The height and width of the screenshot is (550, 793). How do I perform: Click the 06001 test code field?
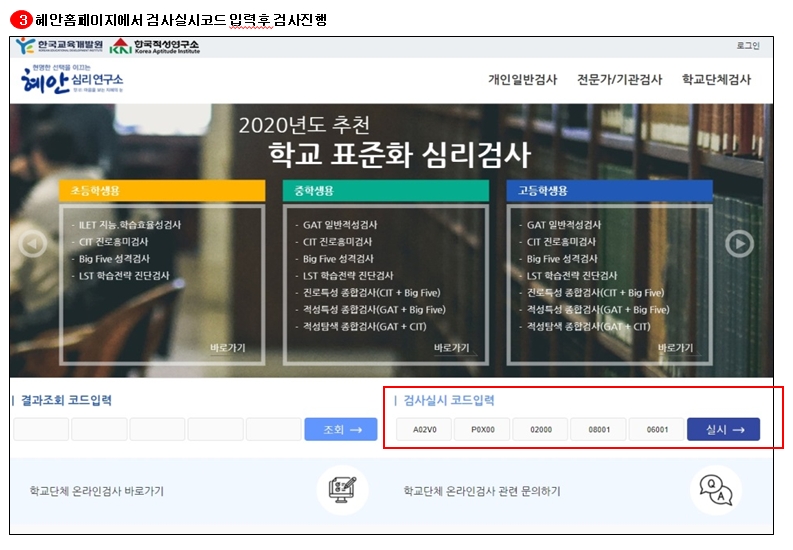click(x=657, y=429)
